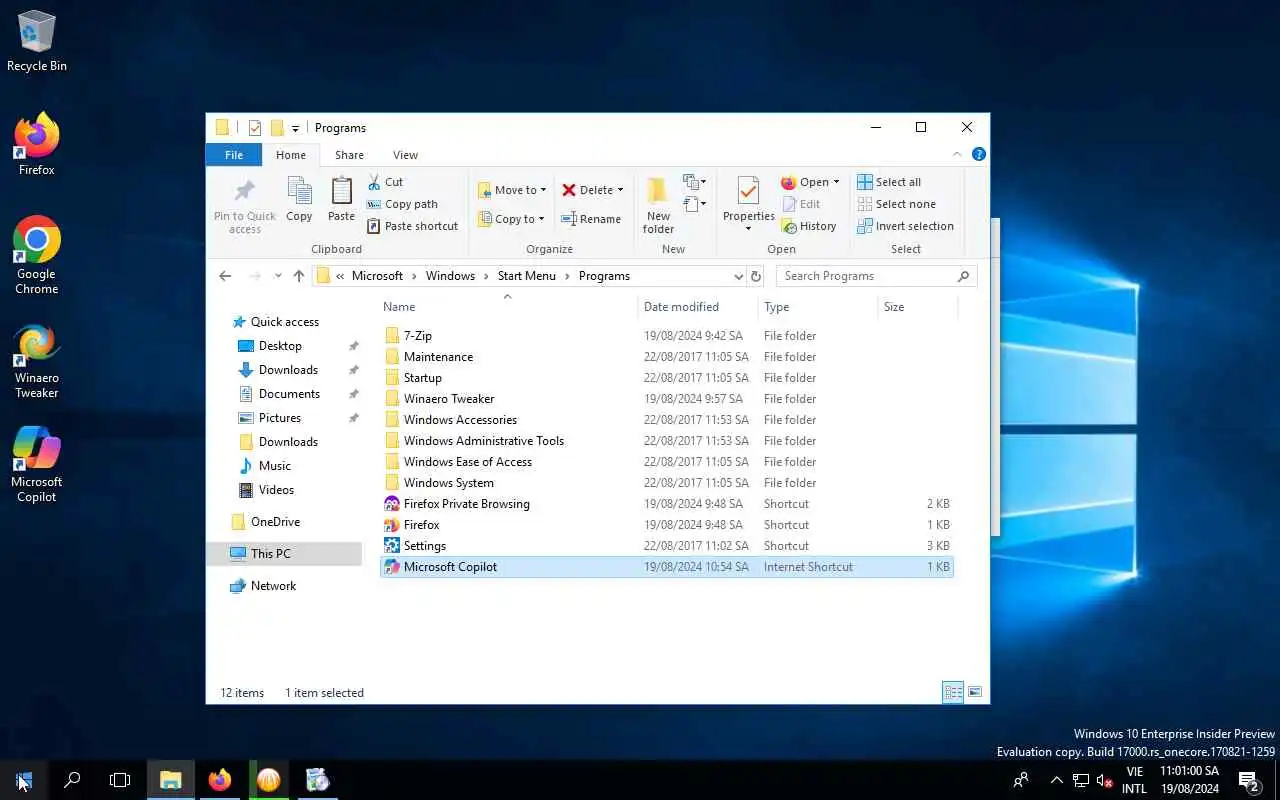Viewport: 1280px width, 800px height.
Task: Click the Rename button in Organize
Action: tap(591, 219)
